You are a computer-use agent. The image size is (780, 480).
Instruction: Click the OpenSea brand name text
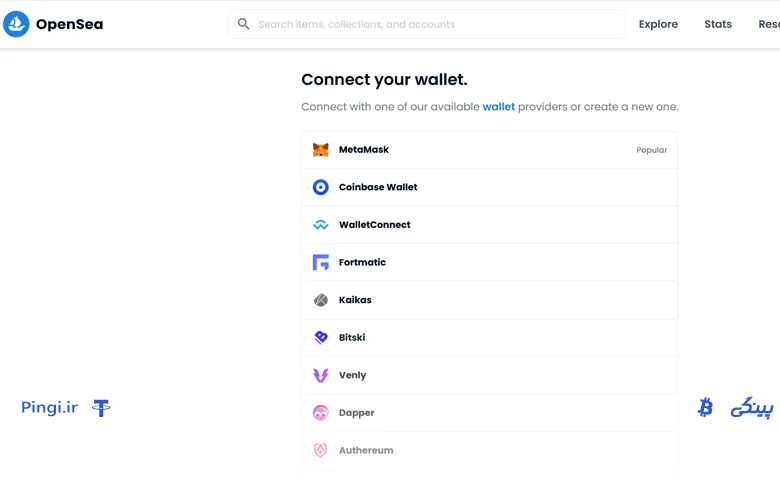point(70,24)
